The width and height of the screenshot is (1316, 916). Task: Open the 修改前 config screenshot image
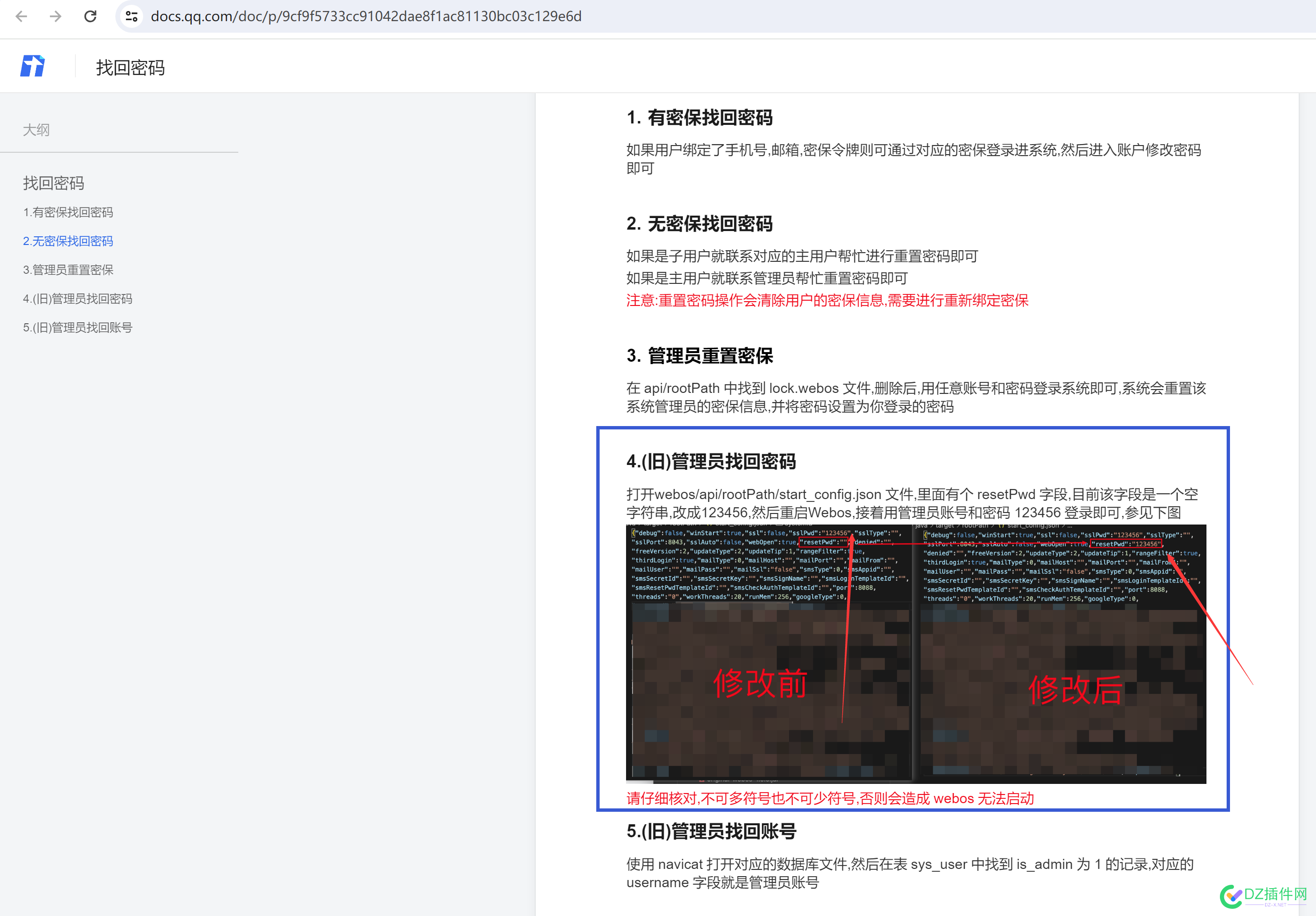pos(769,653)
